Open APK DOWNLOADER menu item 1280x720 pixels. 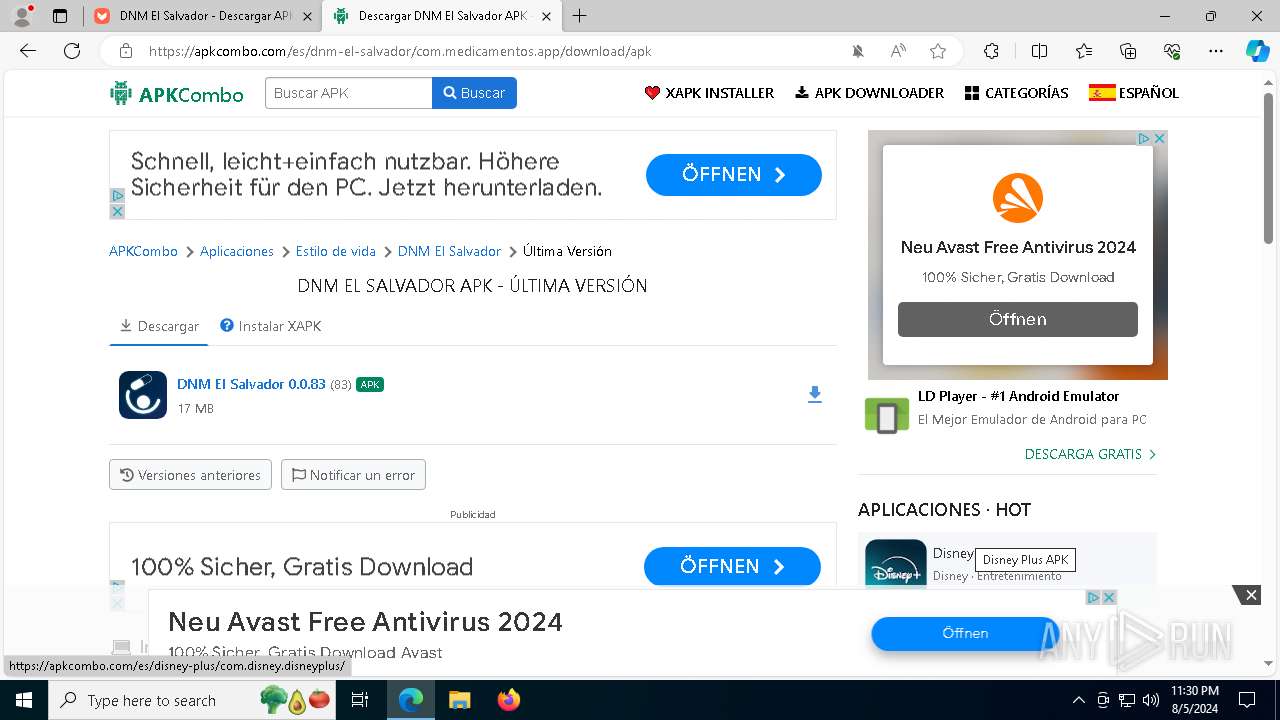point(869,93)
